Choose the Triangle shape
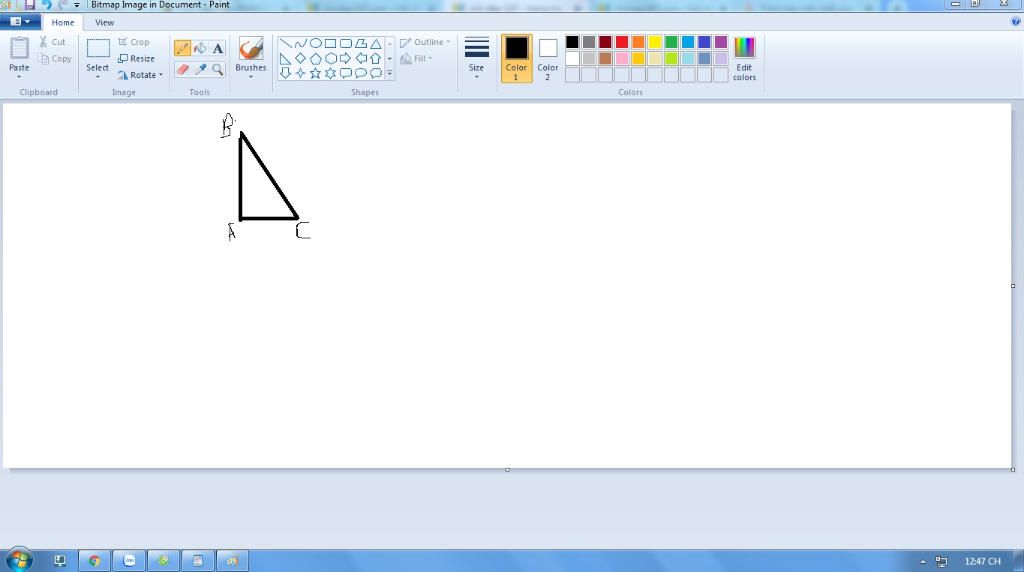 (x=376, y=44)
